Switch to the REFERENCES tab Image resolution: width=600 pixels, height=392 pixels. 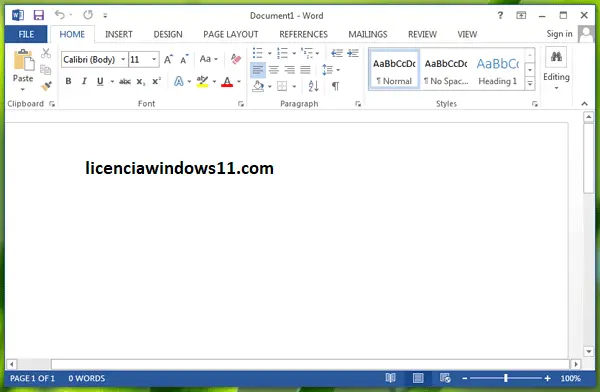[x=303, y=34]
